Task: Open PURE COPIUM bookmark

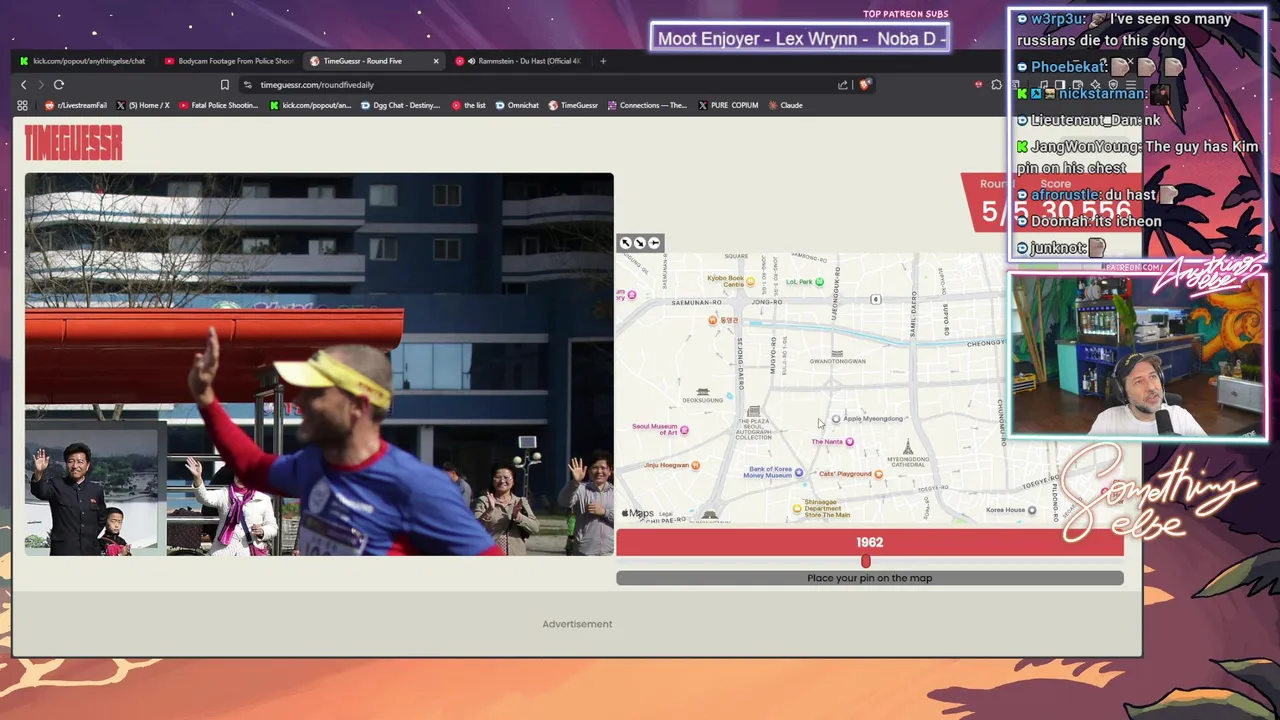Action: tap(728, 105)
